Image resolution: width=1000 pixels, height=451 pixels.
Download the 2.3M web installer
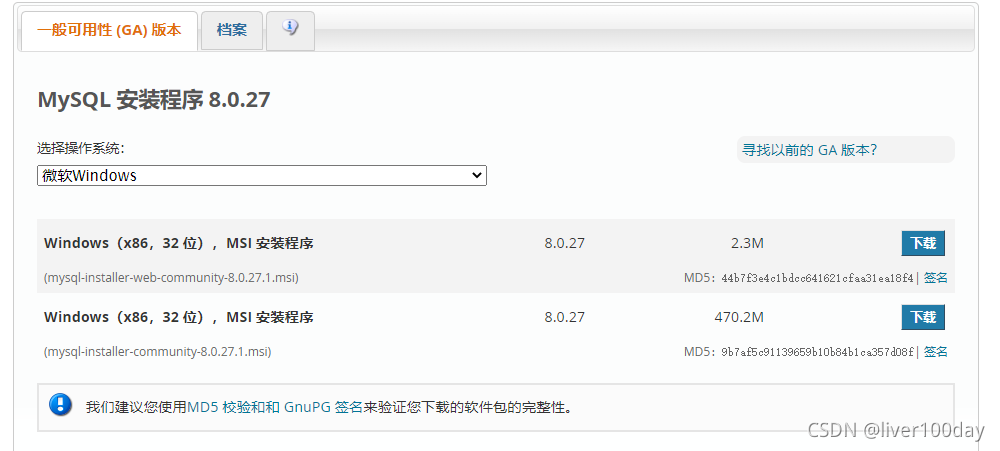pos(922,243)
